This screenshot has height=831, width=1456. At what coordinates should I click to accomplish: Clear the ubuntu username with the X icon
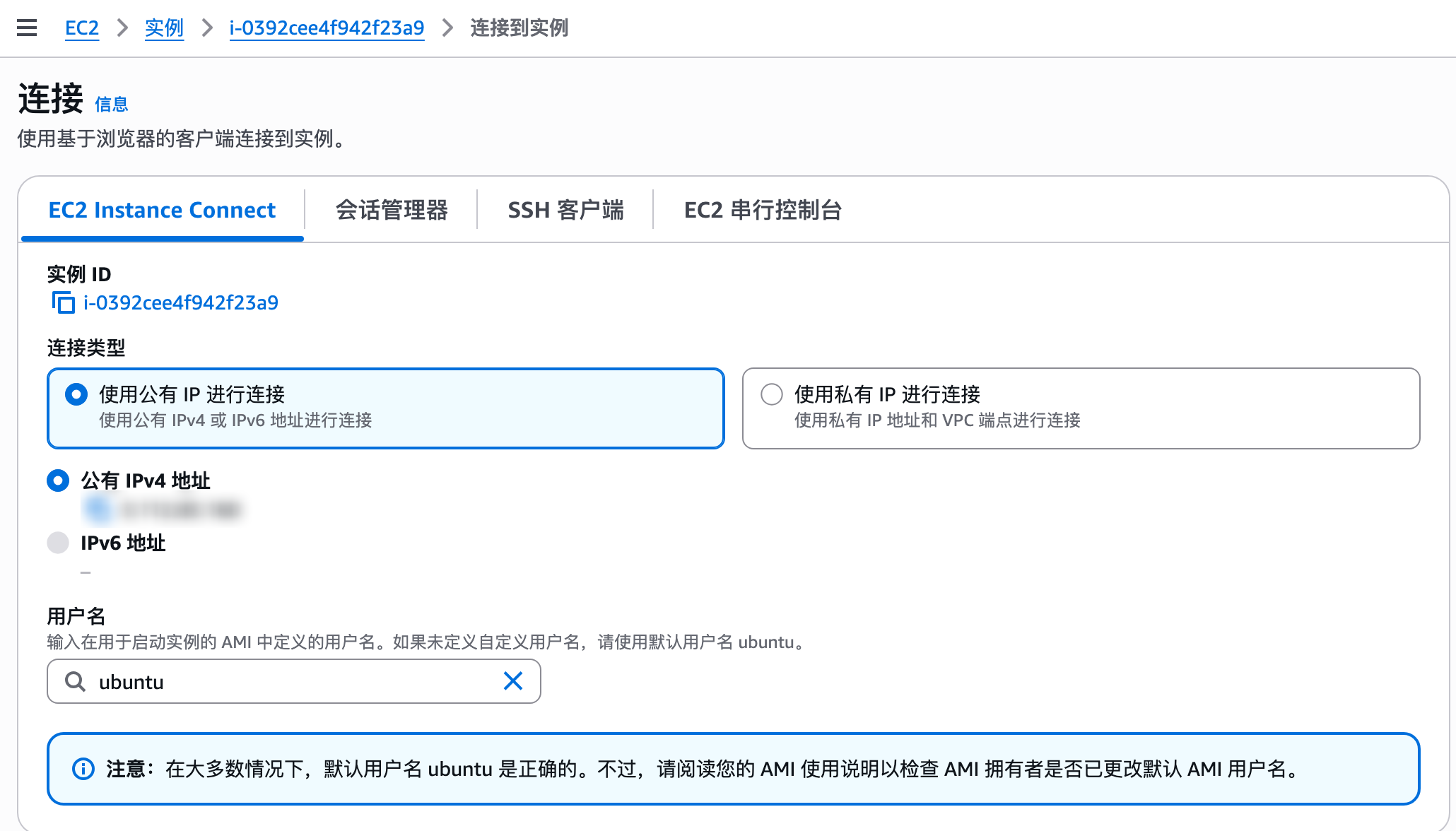click(513, 681)
